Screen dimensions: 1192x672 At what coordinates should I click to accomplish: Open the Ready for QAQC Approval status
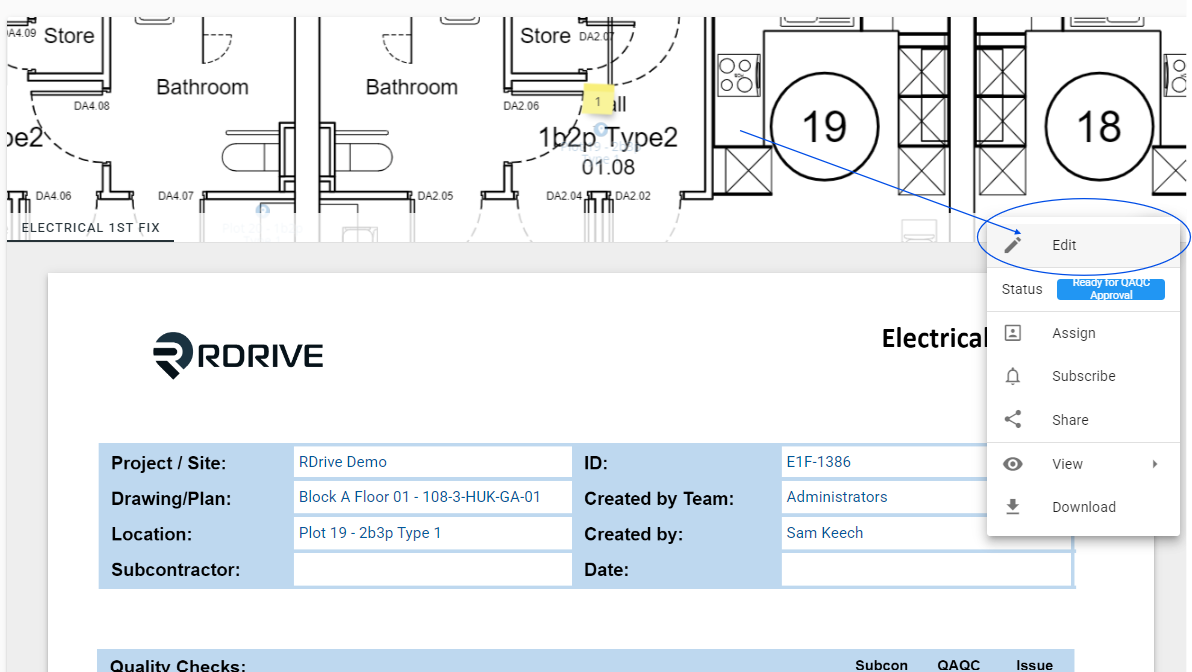(1111, 289)
